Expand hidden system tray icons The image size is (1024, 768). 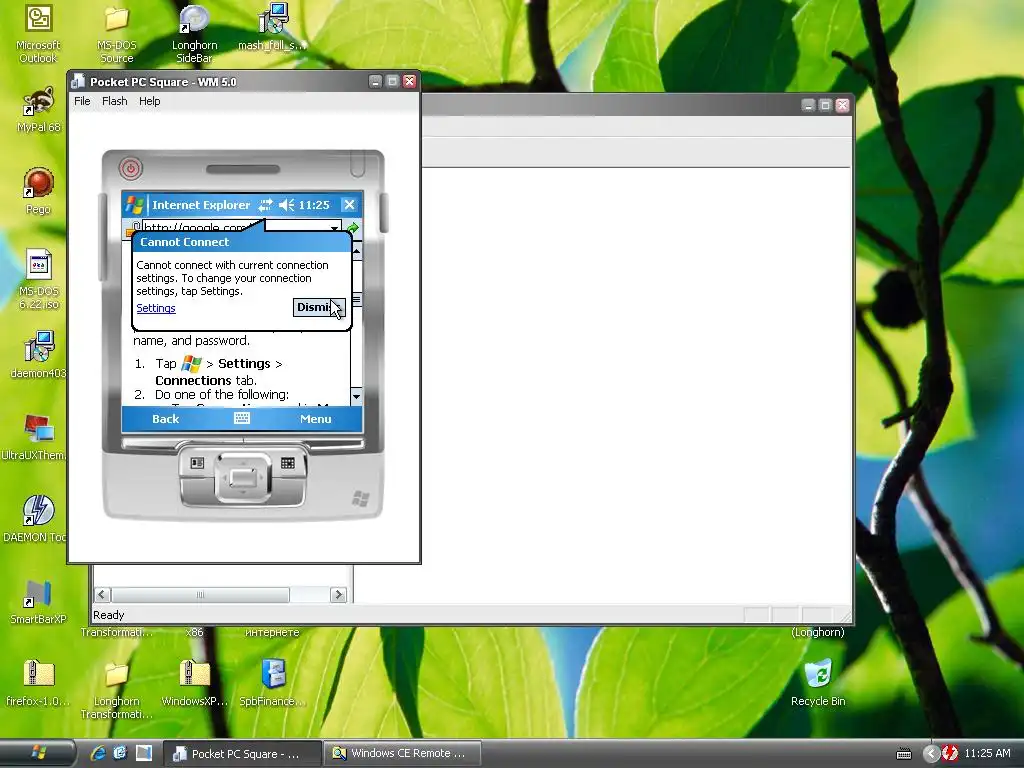click(x=930, y=754)
